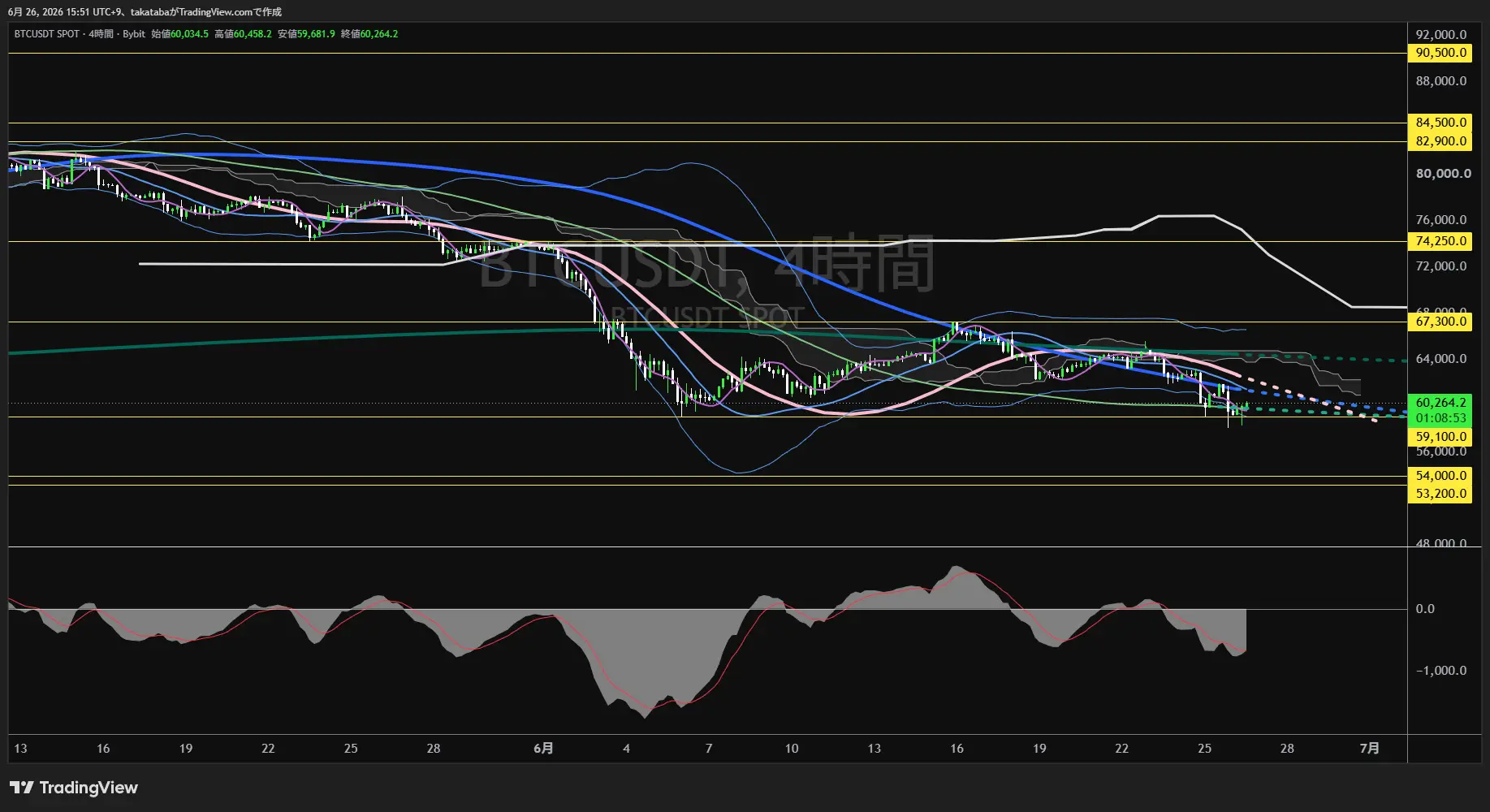This screenshot has width=1490, height=812.
Task: Click the indicator 0.0 axis label
Action: 1425,609
